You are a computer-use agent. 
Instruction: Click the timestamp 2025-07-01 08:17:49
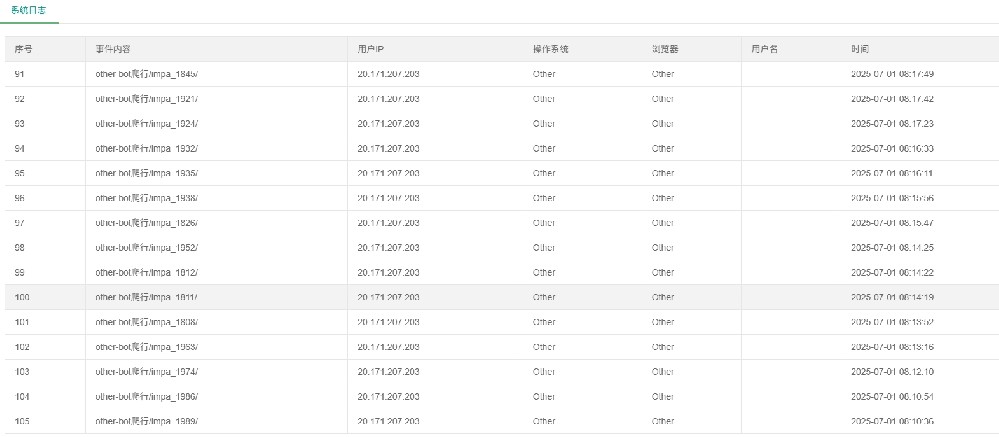893,74
